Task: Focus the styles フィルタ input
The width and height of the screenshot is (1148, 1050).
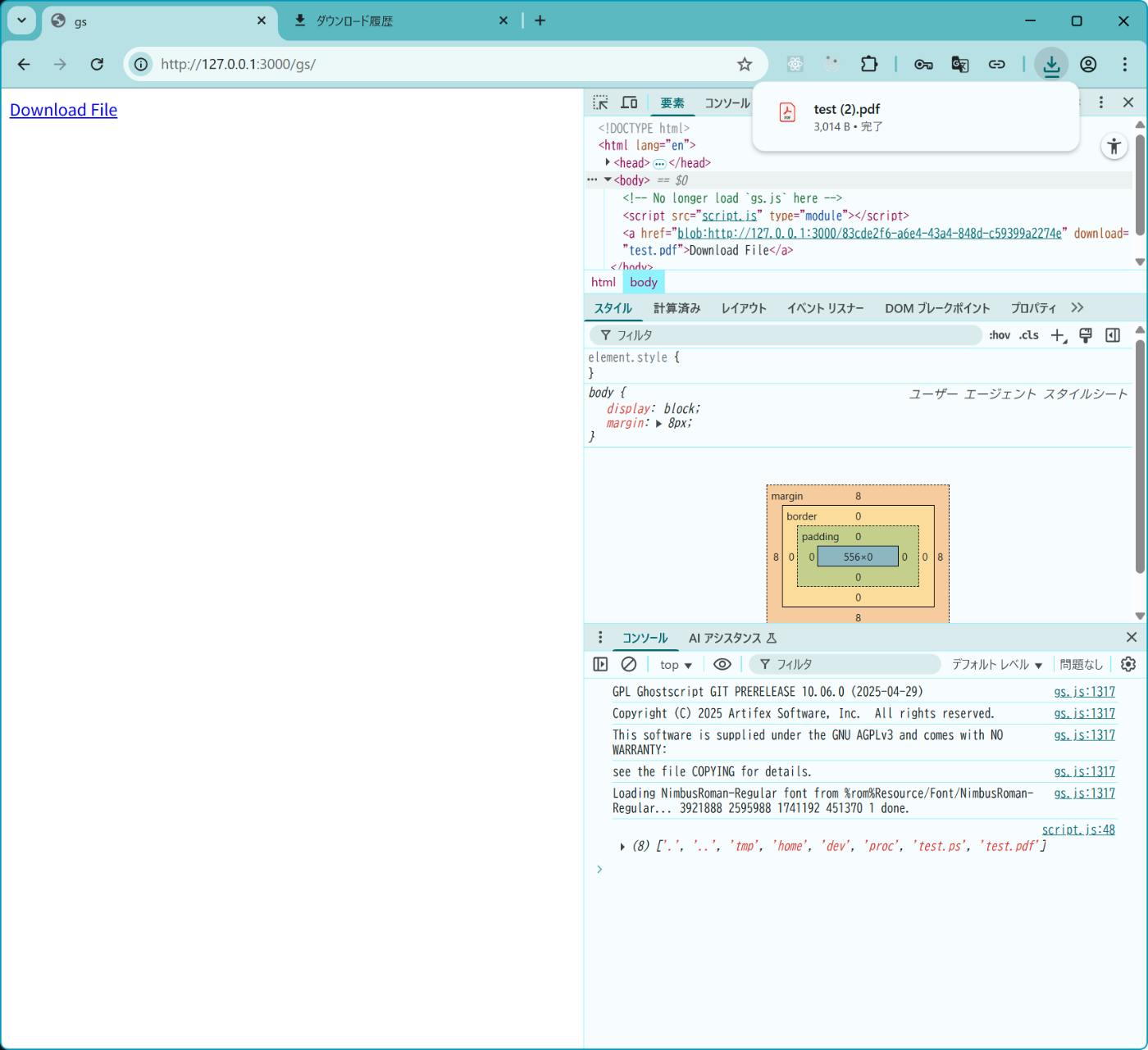Action: (x=786, y=335)
